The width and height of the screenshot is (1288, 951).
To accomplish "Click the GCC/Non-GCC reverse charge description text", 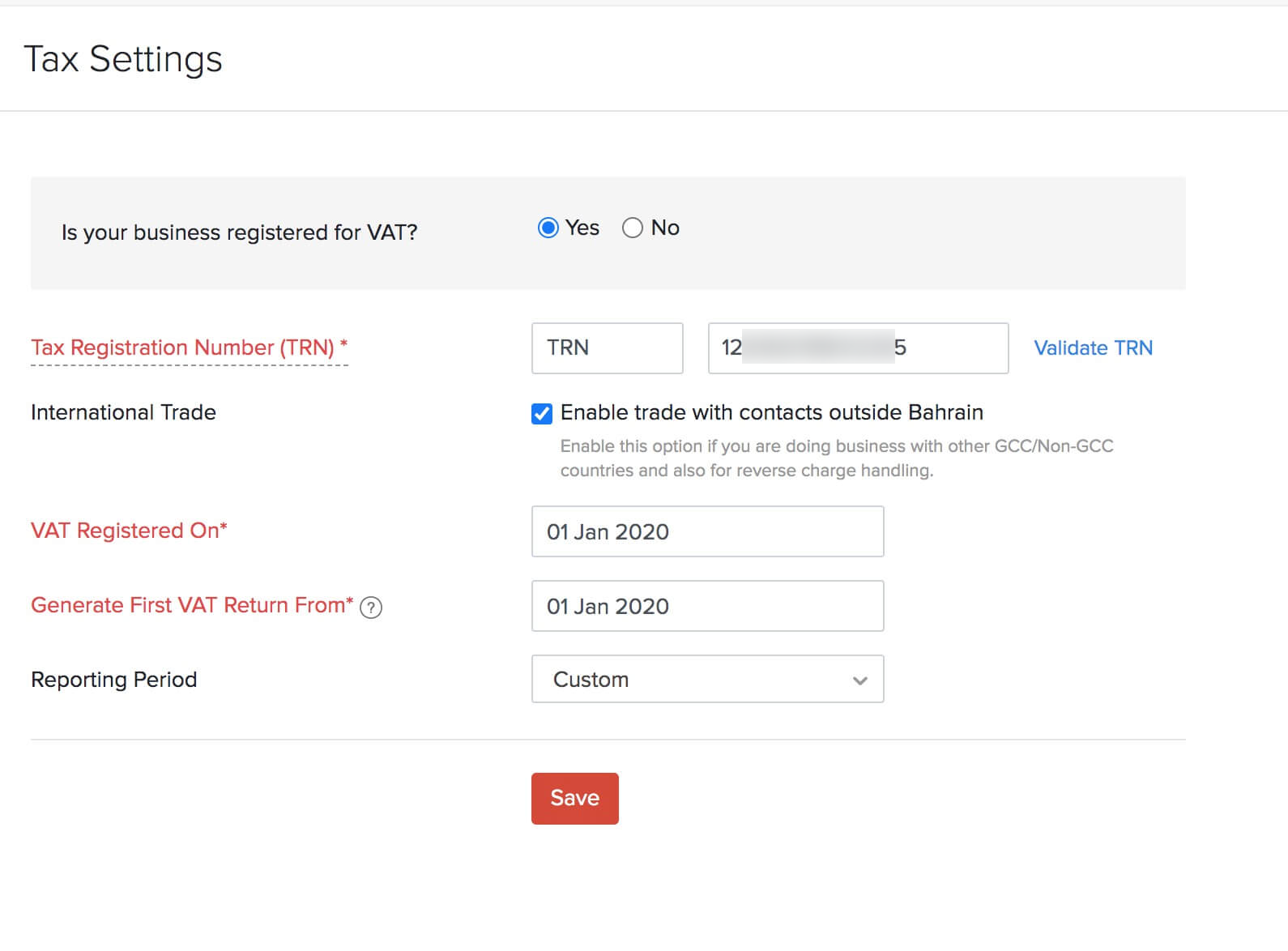I will pyautogui.click(x=836, y=458).
